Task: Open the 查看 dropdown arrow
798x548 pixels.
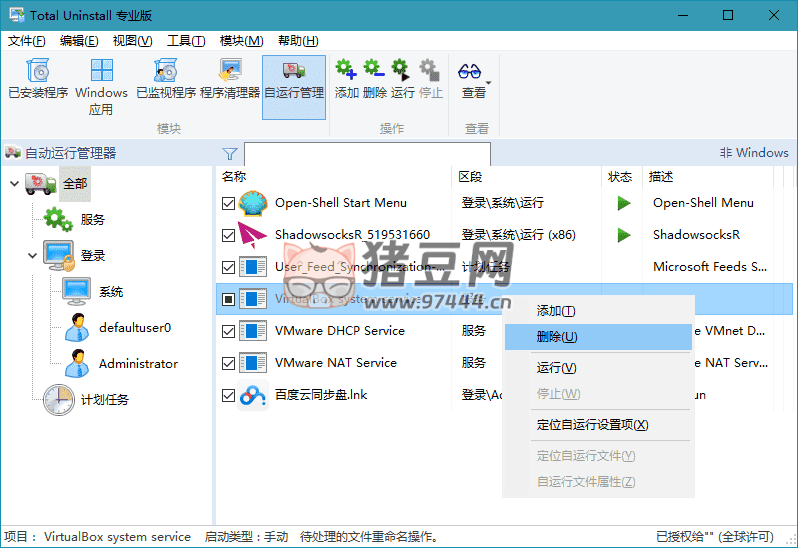Action: 489,83
